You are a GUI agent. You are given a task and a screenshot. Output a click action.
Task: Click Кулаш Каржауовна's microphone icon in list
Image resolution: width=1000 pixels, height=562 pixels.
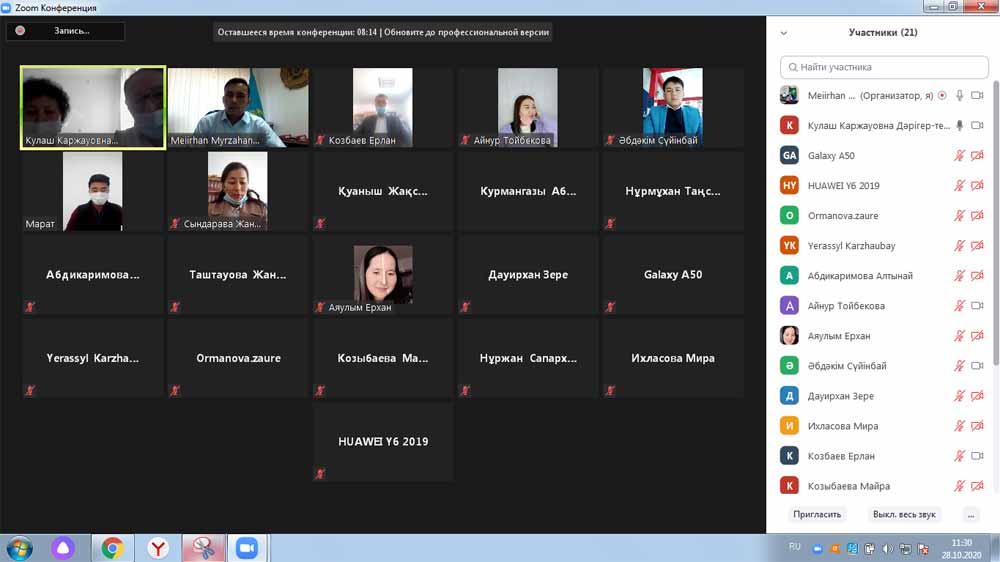click(959, 126)
